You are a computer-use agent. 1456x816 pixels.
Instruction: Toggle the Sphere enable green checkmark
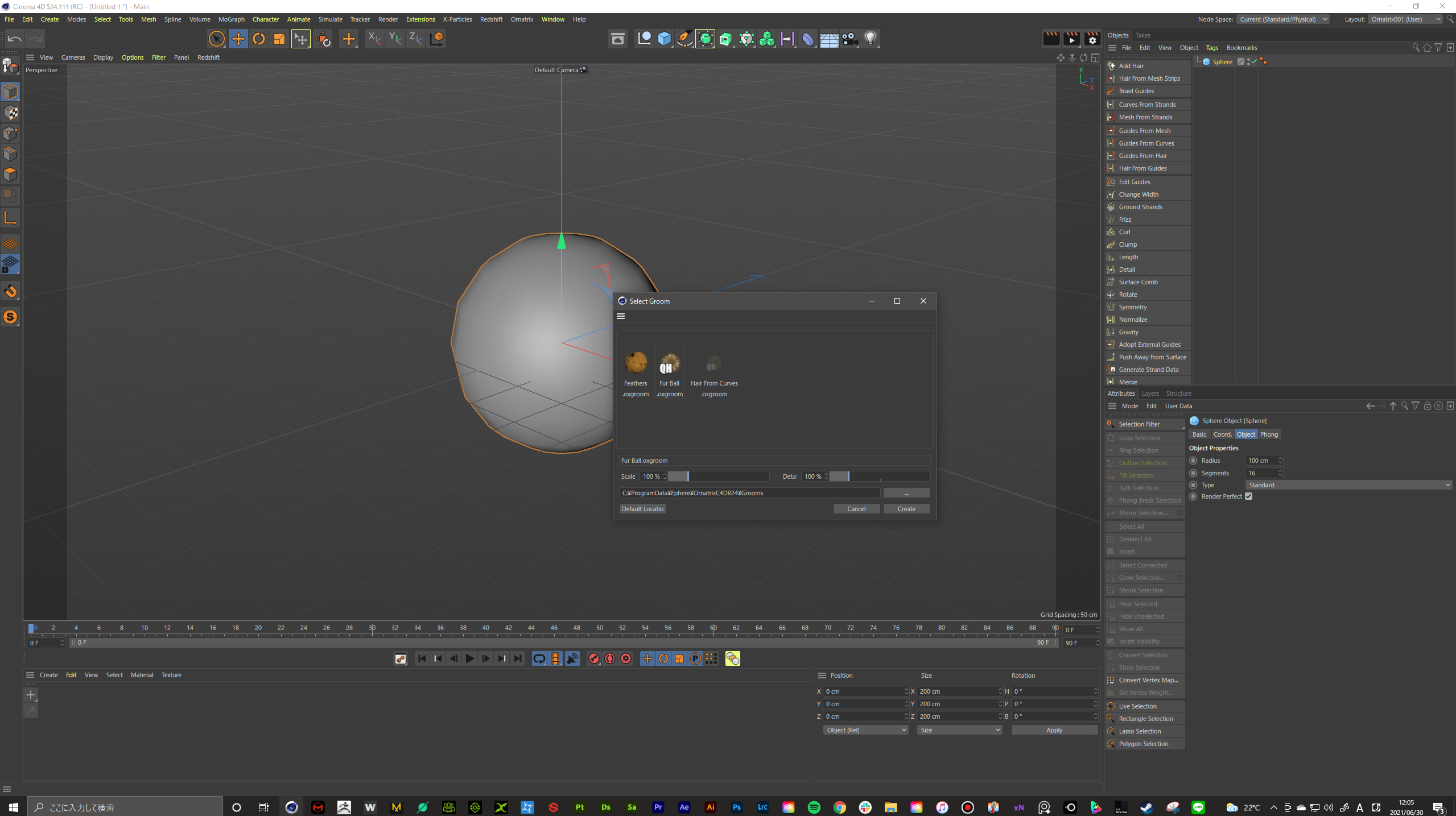(x=1253, y=61)
